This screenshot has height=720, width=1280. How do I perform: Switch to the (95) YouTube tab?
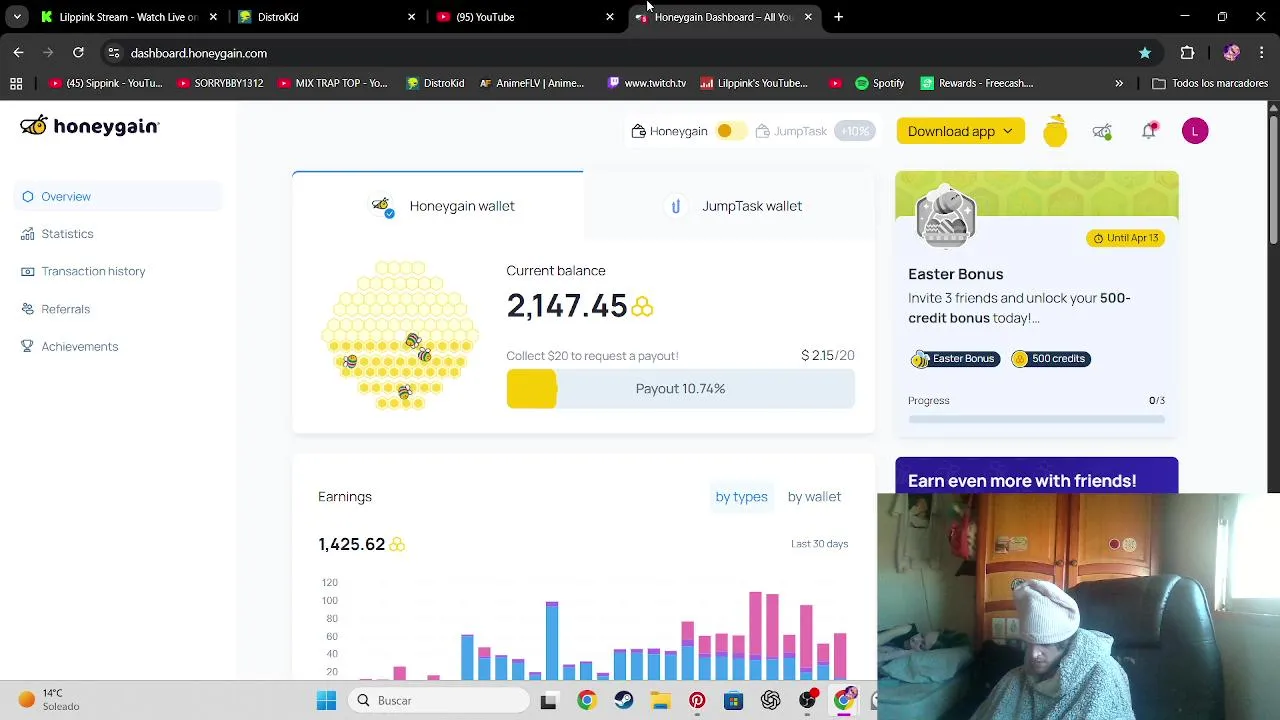pos(524,17)
